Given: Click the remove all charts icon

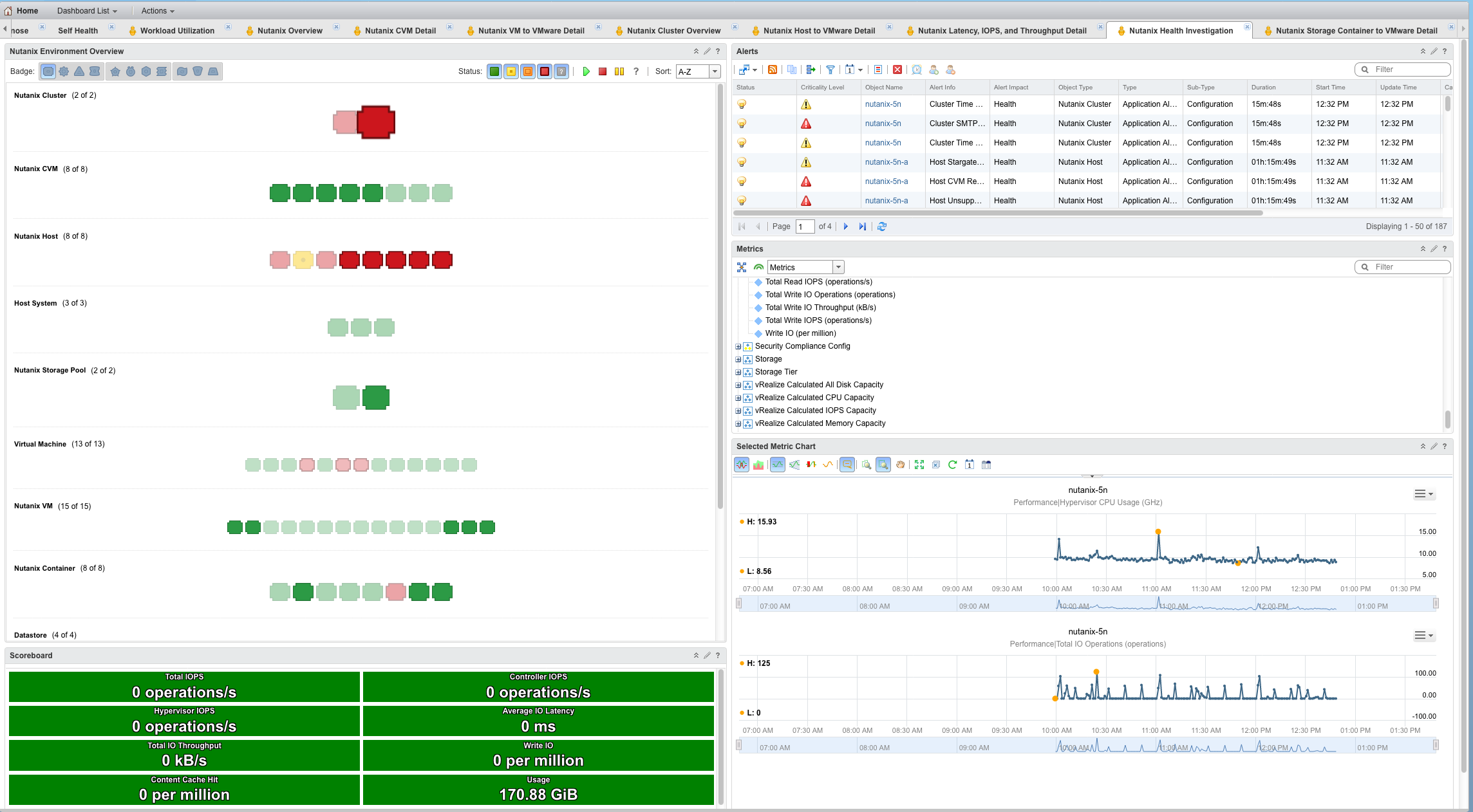Looking at the screenshot, I should pyautogui.click(x=936, y=465).
